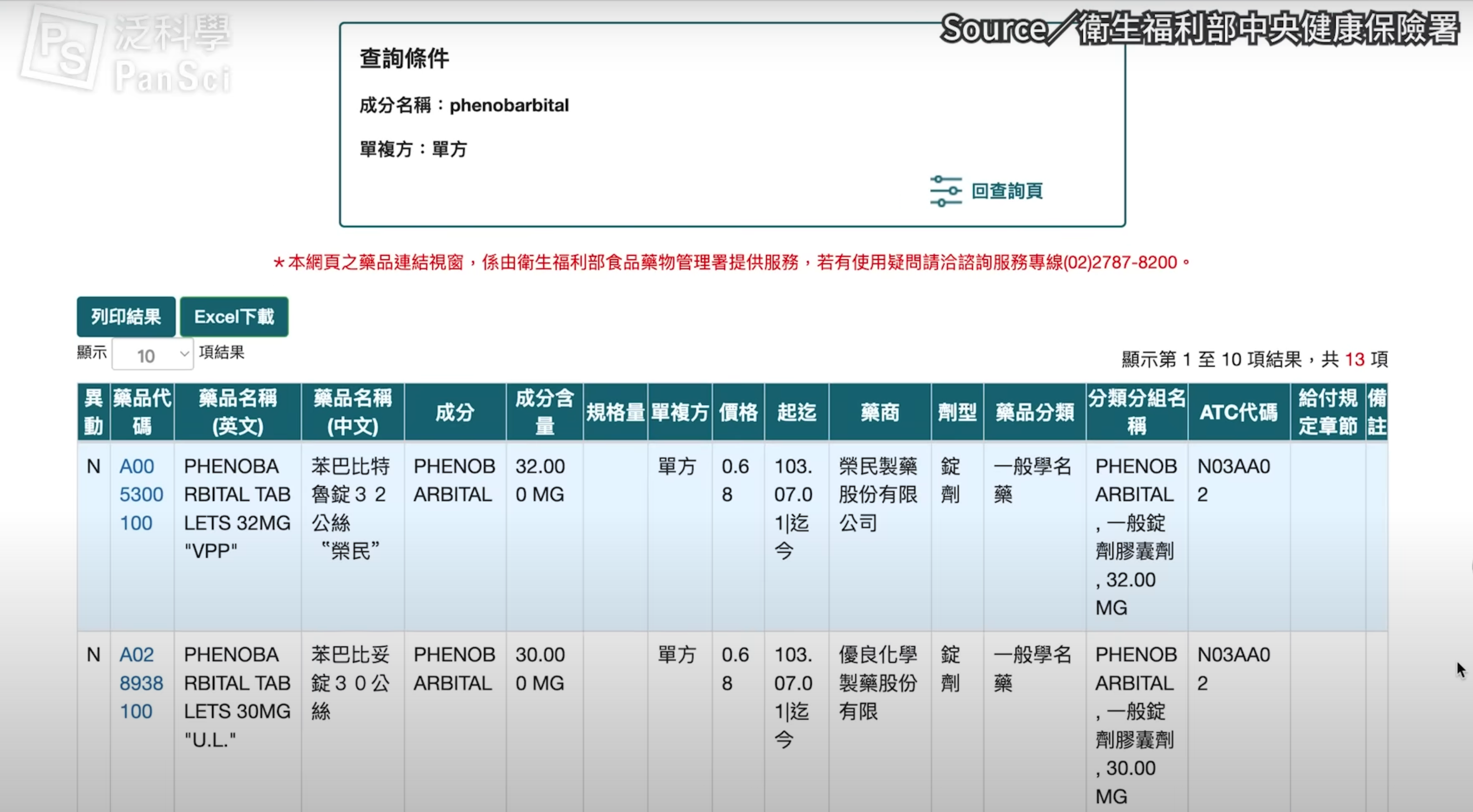Sort by 藥品名稱(英文) column header
This screenshot has height=812, width=1473.
click(238, 412)
